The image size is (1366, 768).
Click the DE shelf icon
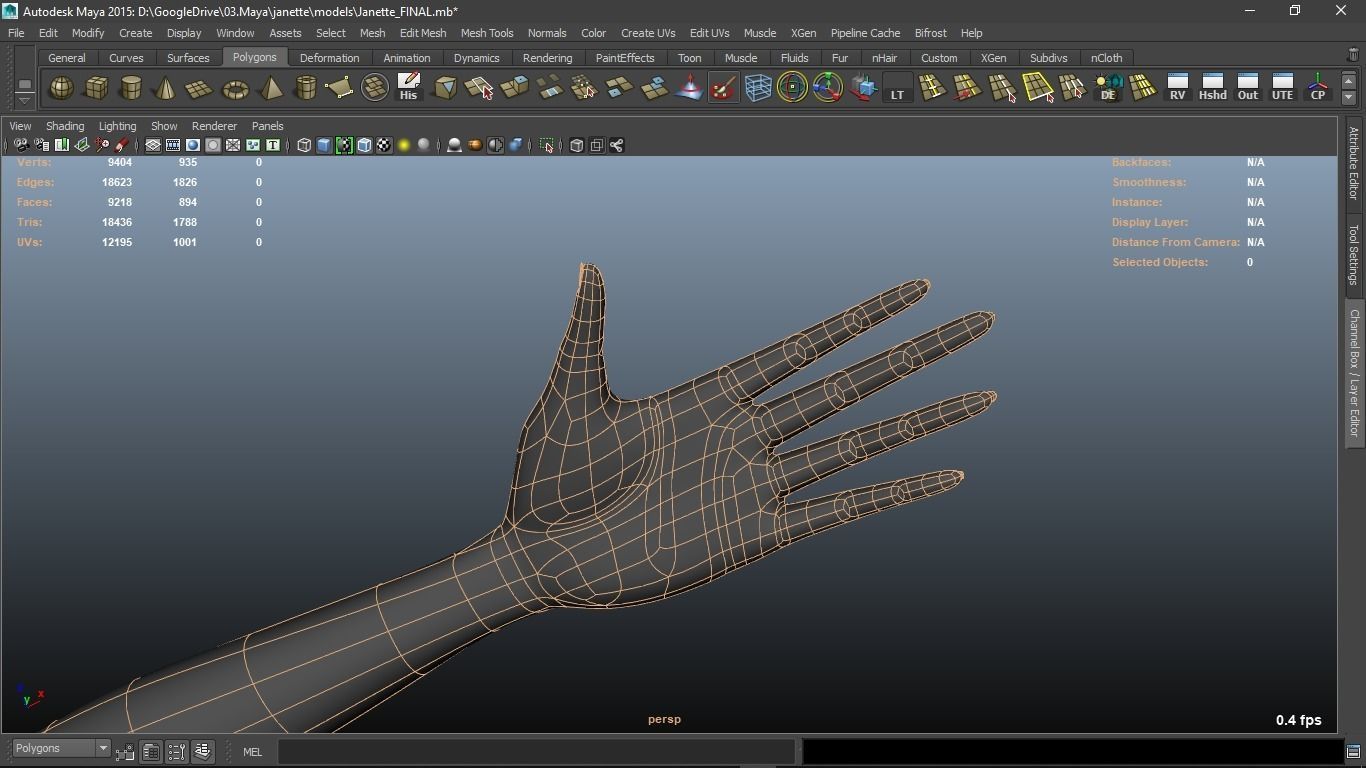pyautogui.click(x=1107, y=88)
